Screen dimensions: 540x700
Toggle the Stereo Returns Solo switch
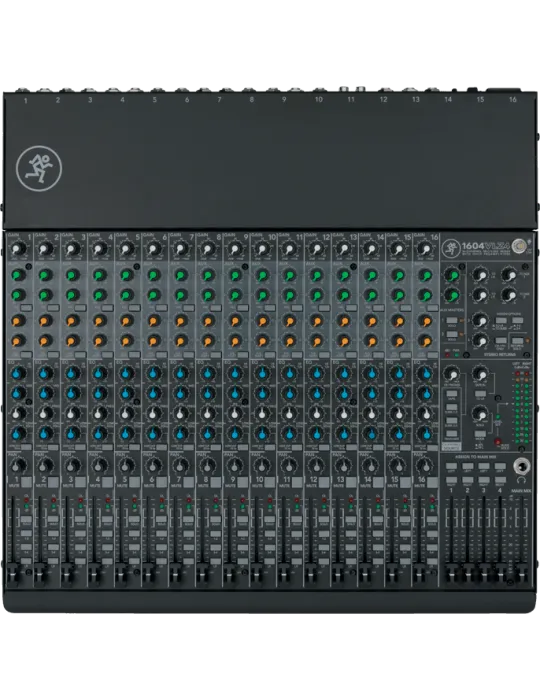[517, 342]
